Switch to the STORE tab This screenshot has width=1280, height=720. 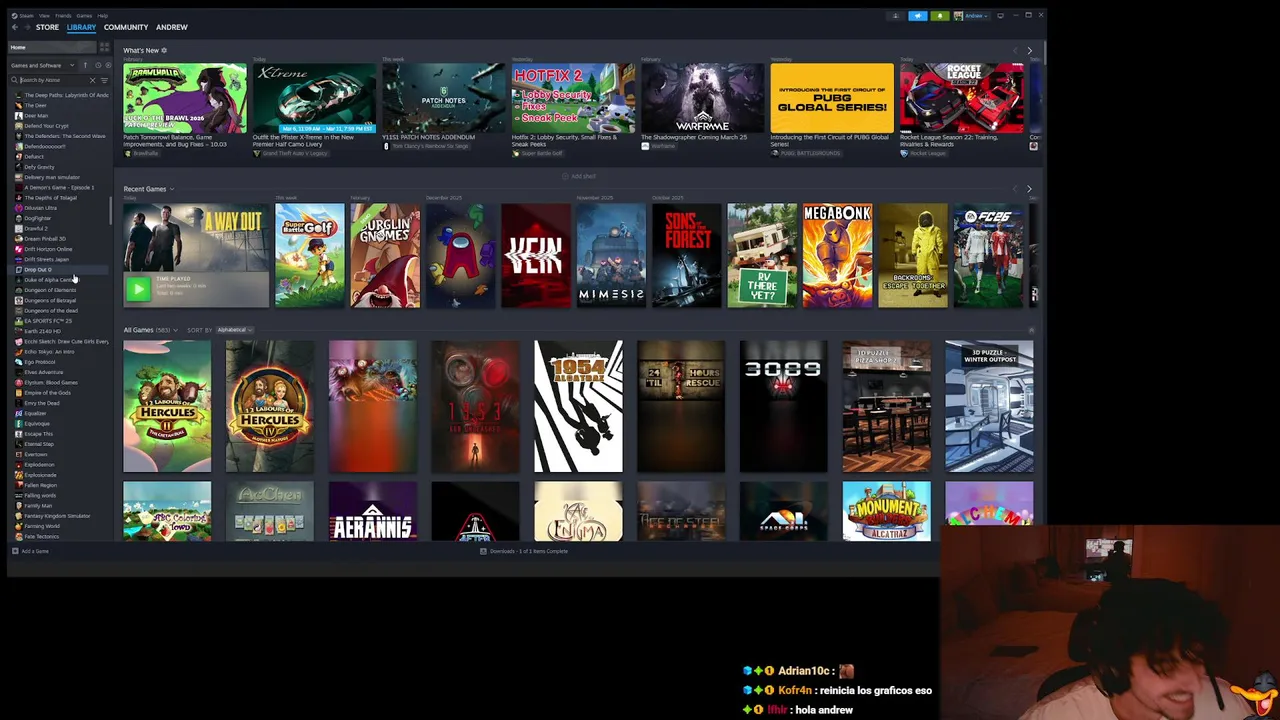tap(47, 27)
